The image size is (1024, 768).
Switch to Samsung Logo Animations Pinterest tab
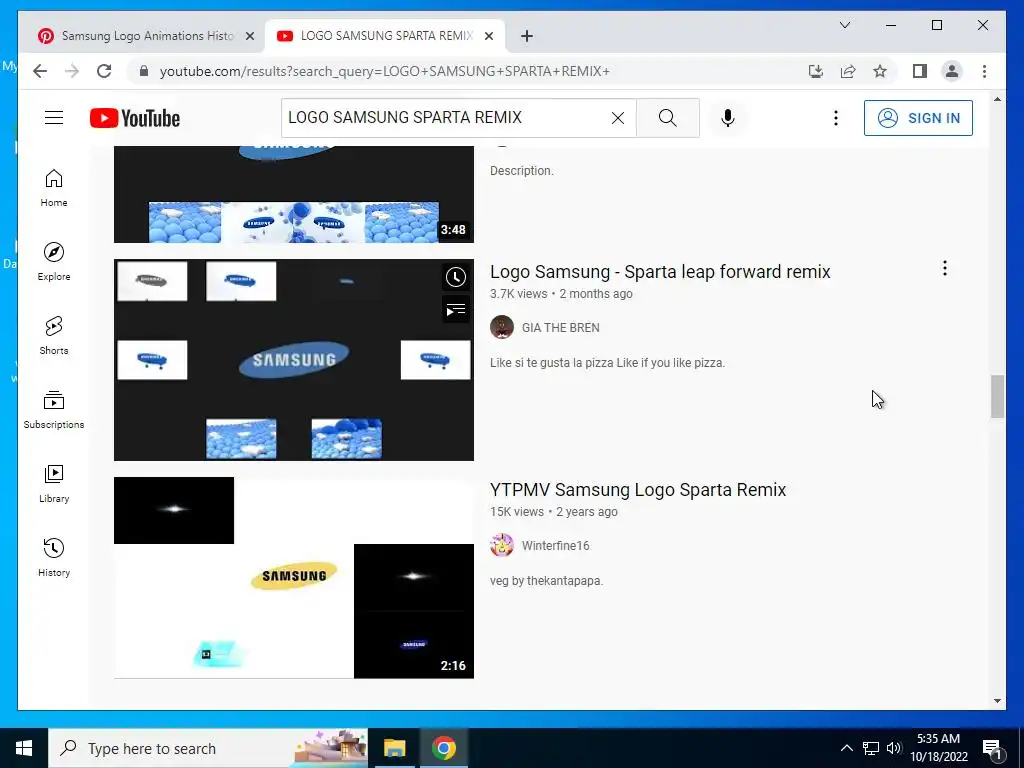point(147,36)
